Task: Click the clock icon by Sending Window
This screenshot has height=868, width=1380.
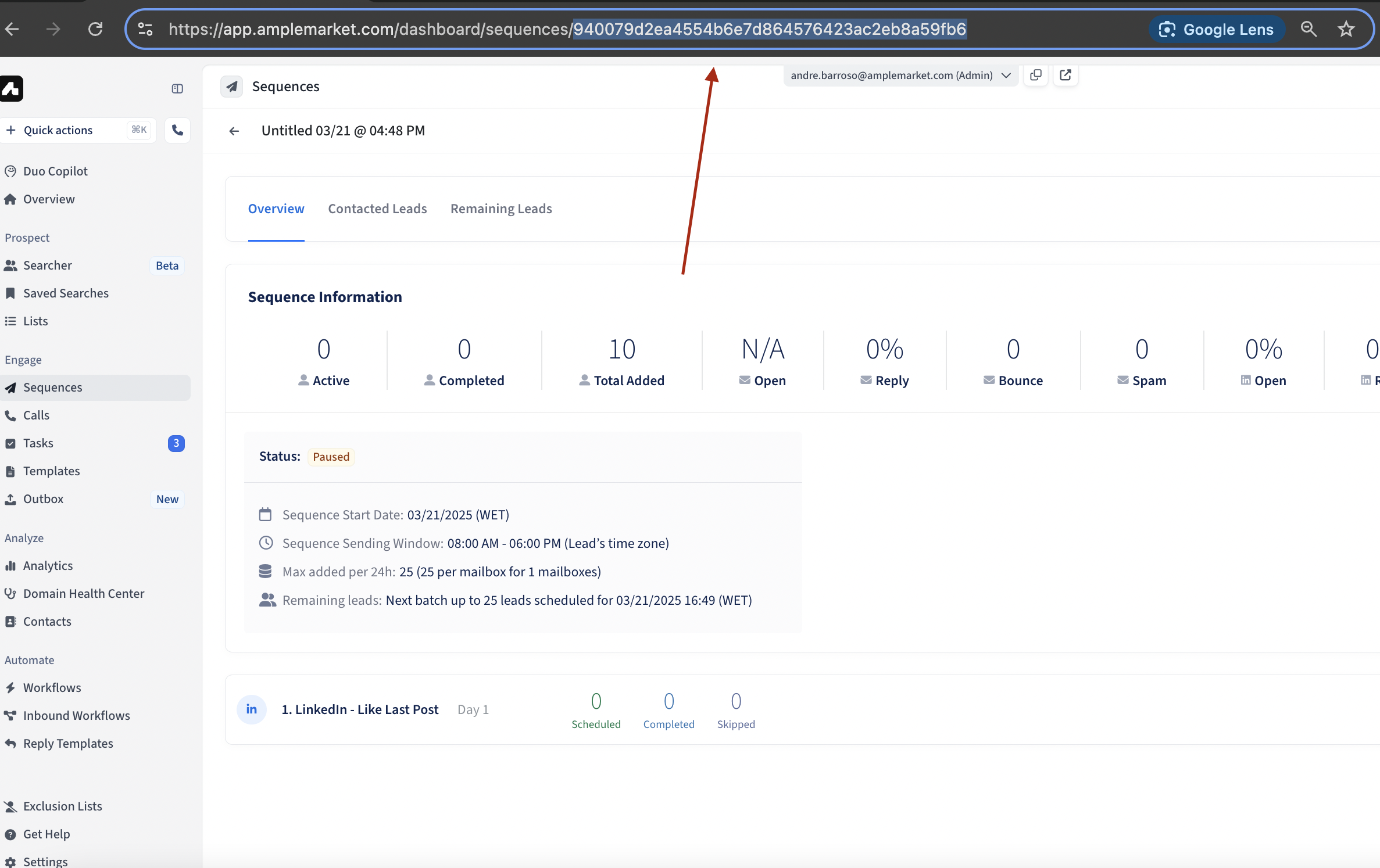Action: click(x=266, y=543)
